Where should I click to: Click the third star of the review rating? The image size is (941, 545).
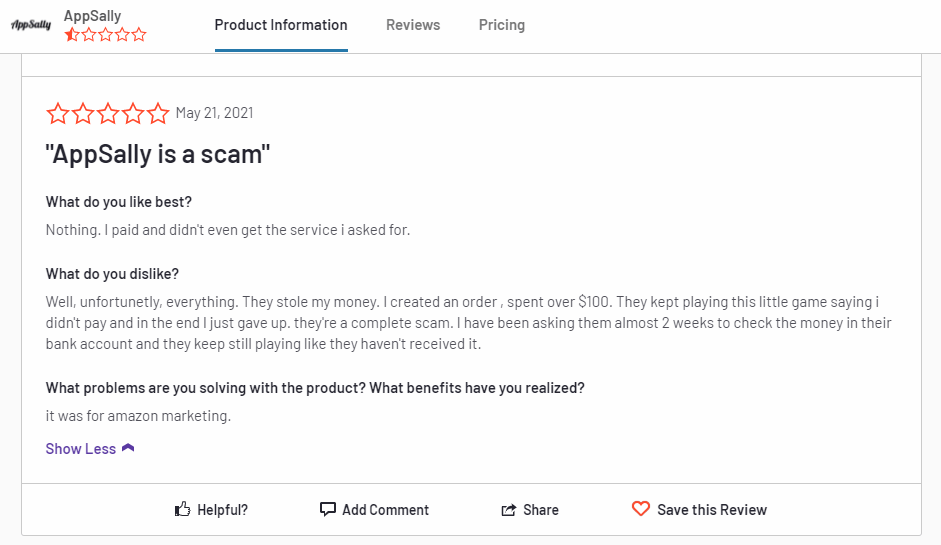tap(108, 113)
